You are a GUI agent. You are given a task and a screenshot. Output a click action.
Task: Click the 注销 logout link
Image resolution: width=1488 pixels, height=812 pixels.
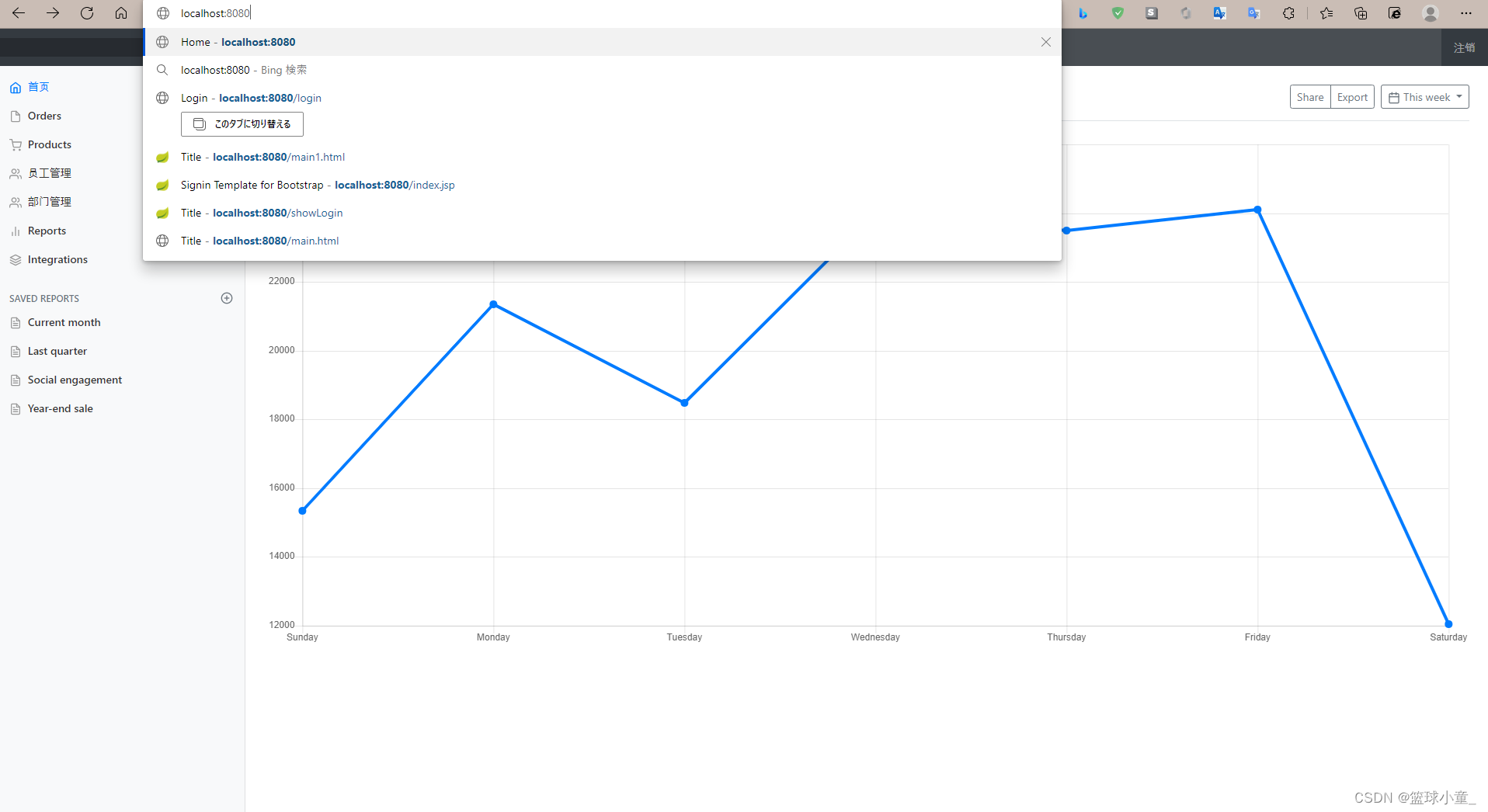(1464, 48)
